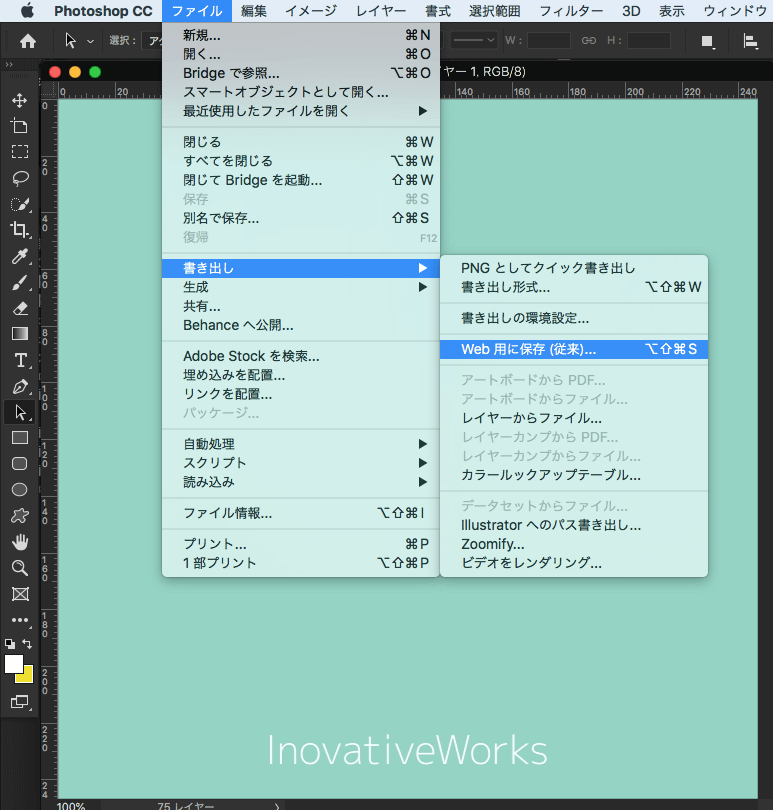The width and height of the screenshot is (773, 810).
Task: Choose 書き出し形式 menu item
Action: pos(574,287)
